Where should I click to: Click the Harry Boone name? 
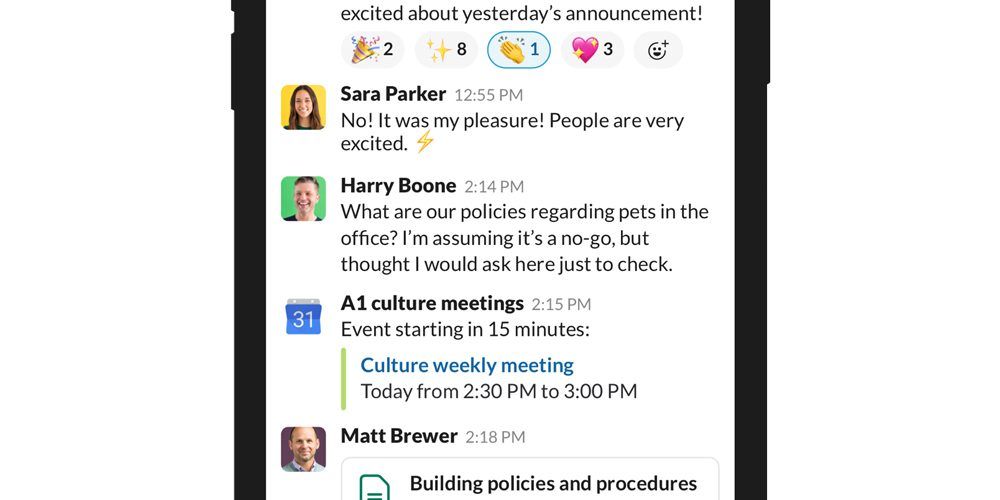(x=399, y=186)
